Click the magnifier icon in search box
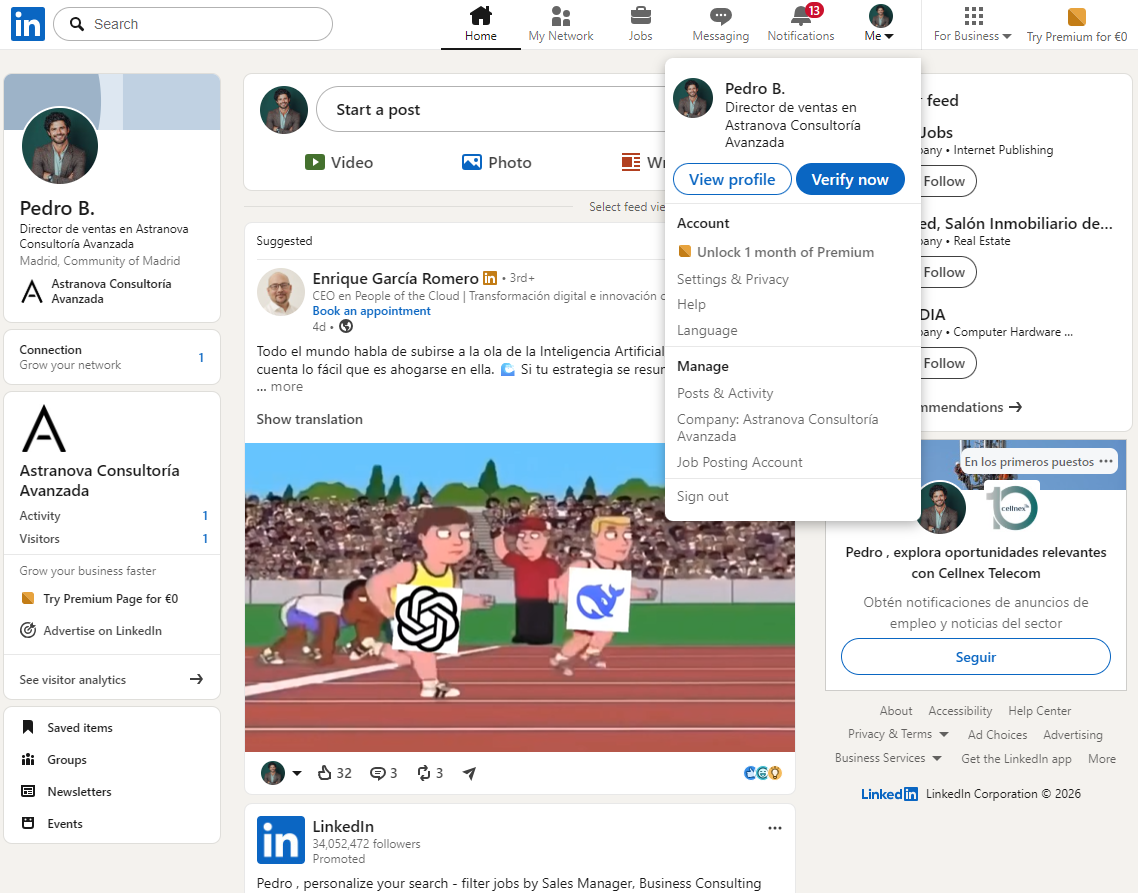 pyautogui.click(x=77, y=24)
